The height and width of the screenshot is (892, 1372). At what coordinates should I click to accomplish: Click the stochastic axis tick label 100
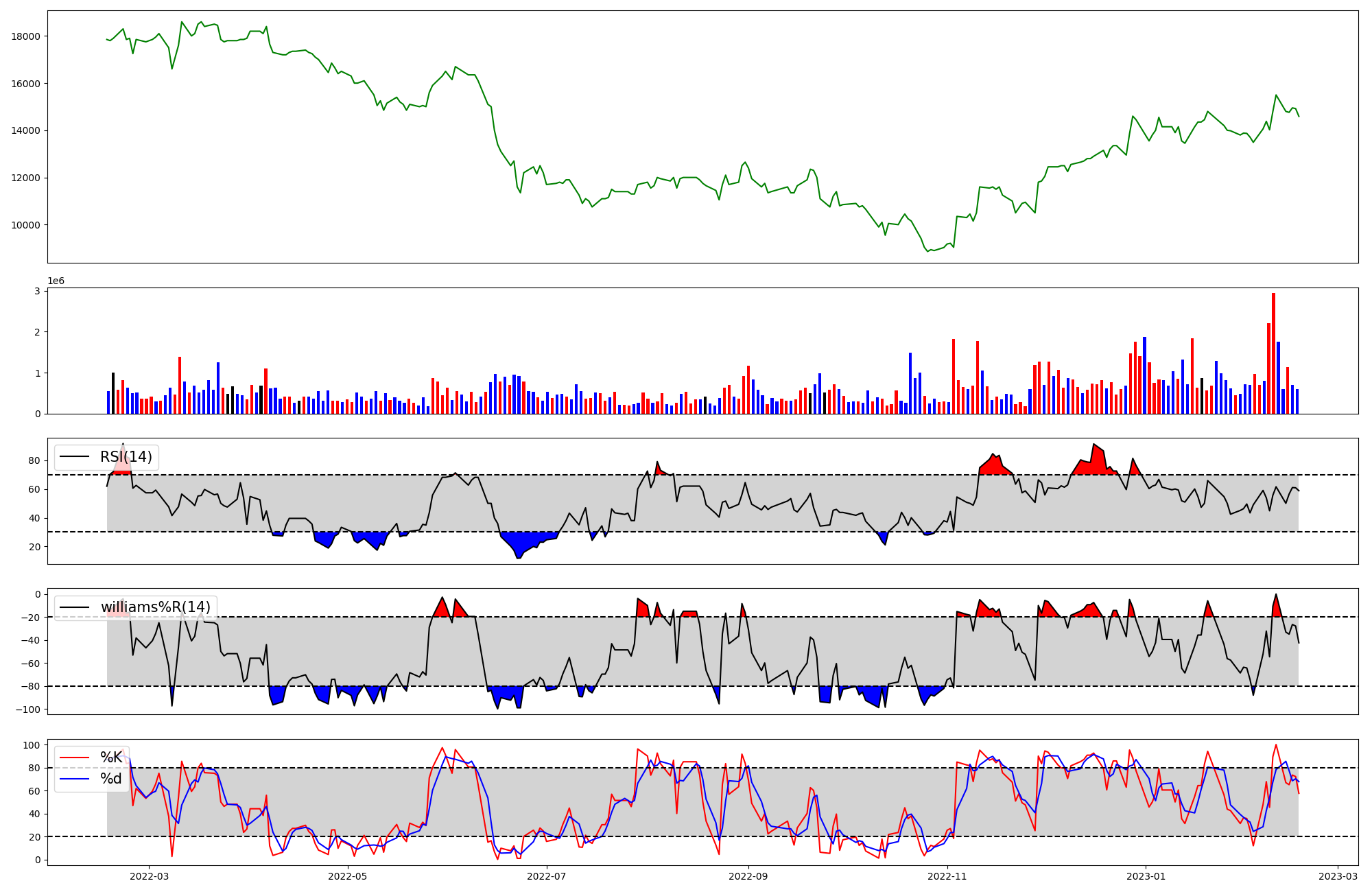pyautogui.click(x=31, y=745)
